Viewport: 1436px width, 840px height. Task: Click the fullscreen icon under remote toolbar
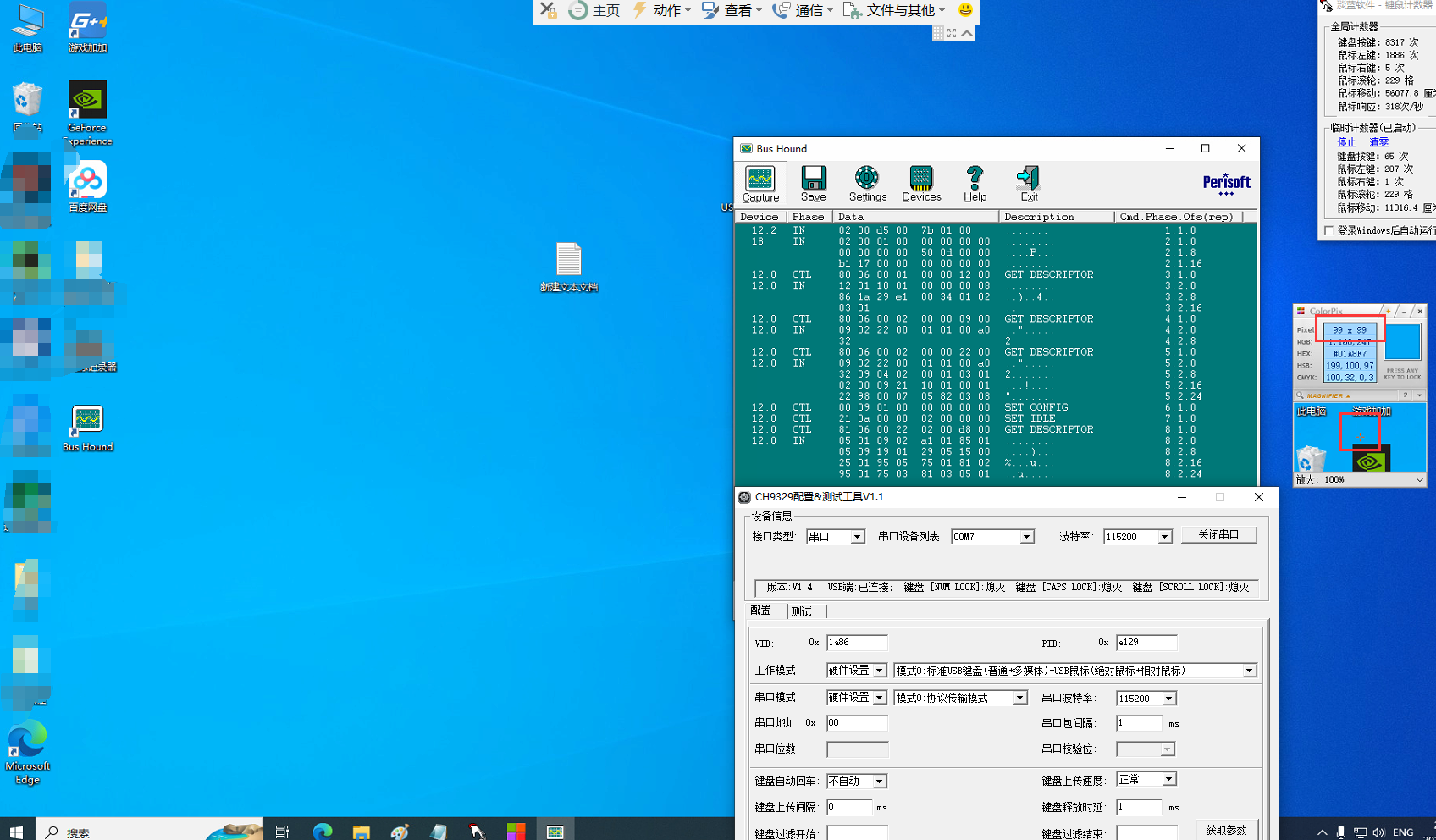(x=952, y=33)
